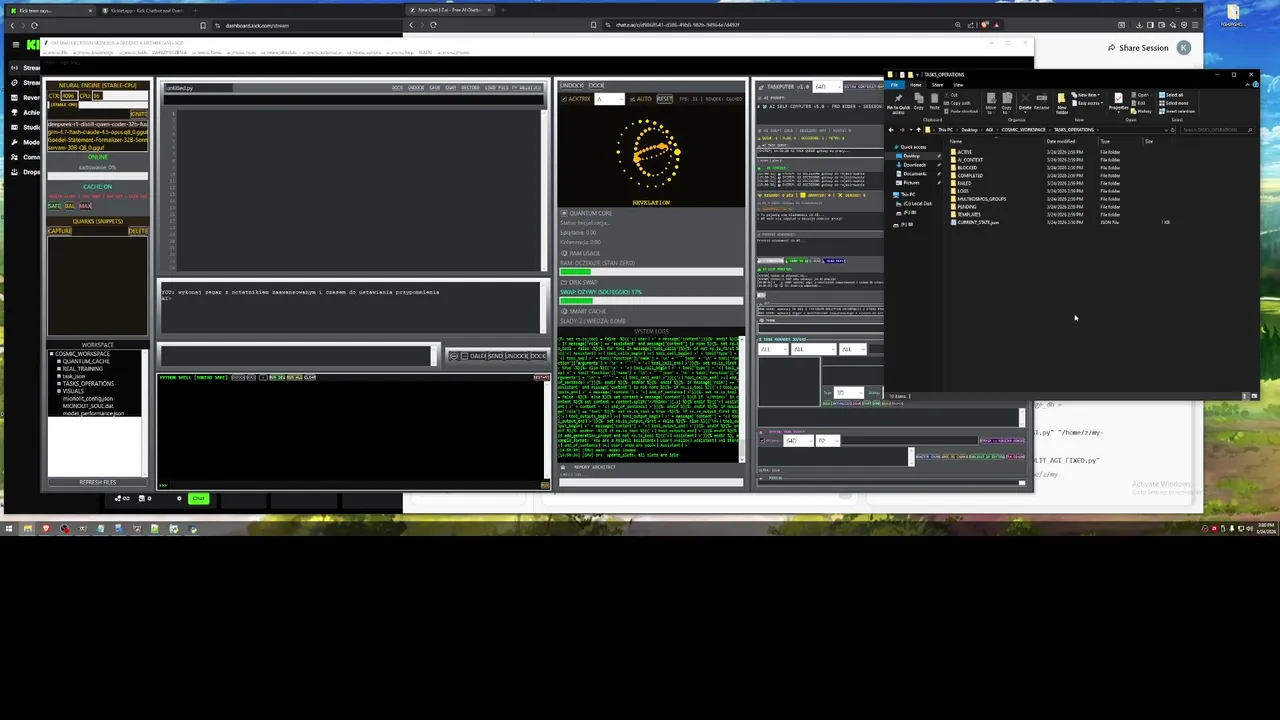Click Invert selection in Explorer ribbon
This screenshot has height=720, width=1280.
point(1177,111)
